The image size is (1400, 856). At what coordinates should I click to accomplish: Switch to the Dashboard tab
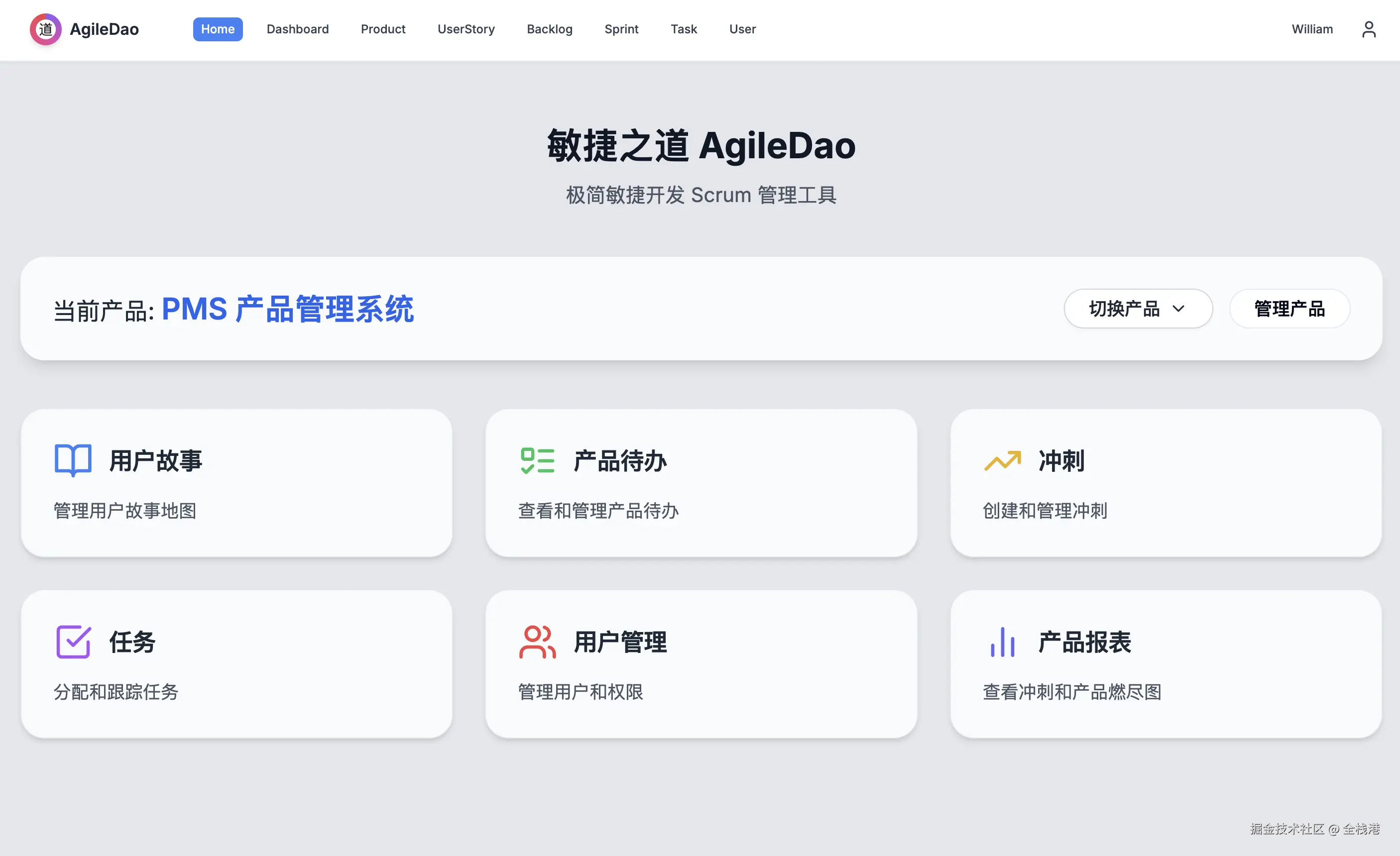(298, 29)
